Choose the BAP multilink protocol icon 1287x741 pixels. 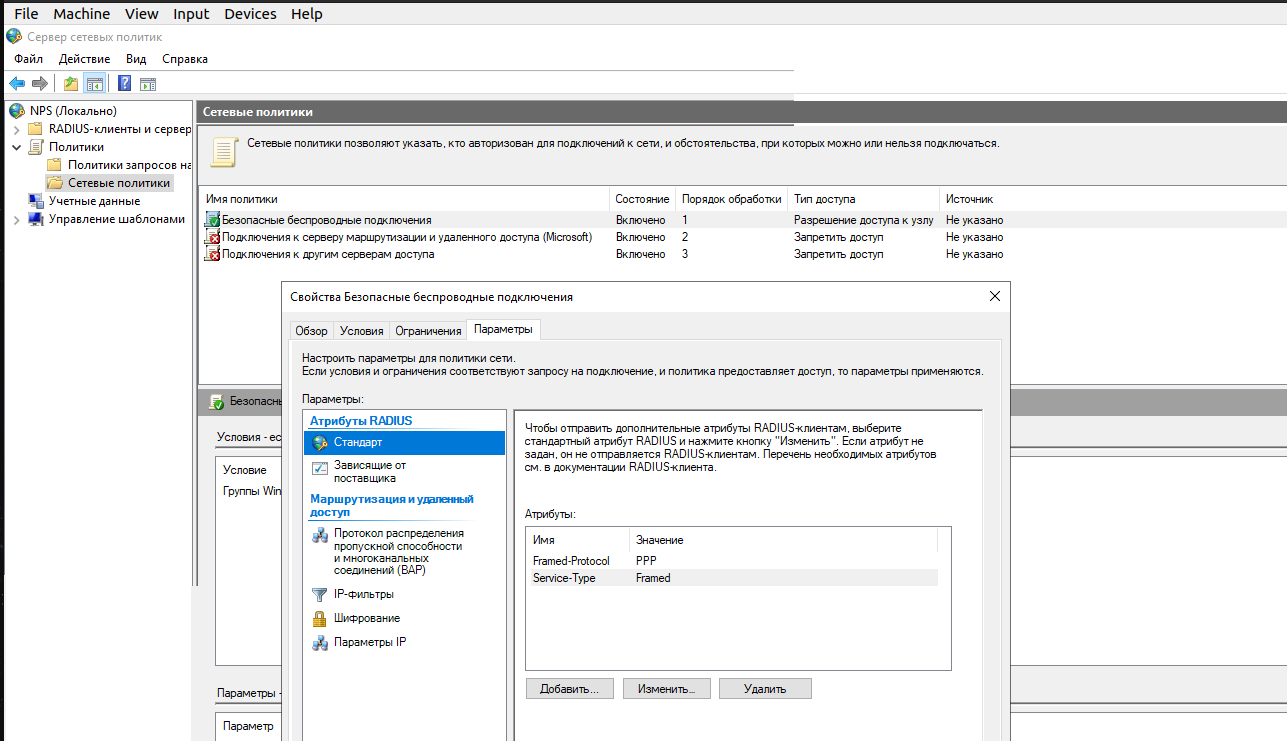tap(320, 535)
